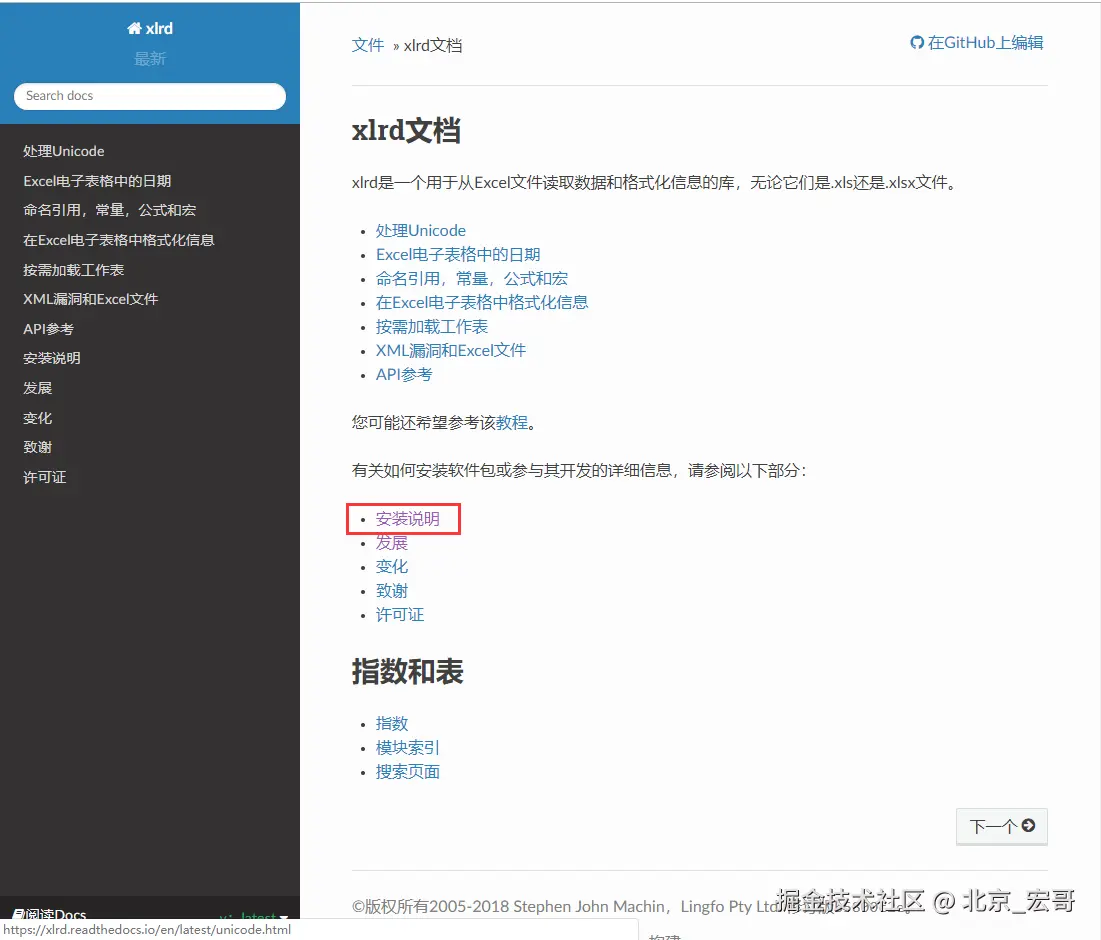Follow the highlighted 安装说明 content link
This screenshot has width=1101, height=940.
(408, 519)
